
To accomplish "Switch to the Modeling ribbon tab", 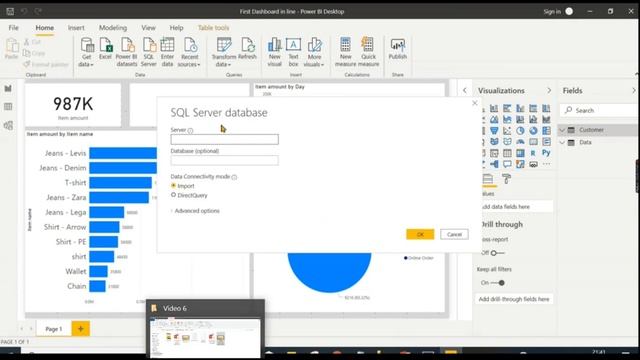I will [x=113, y=28].
